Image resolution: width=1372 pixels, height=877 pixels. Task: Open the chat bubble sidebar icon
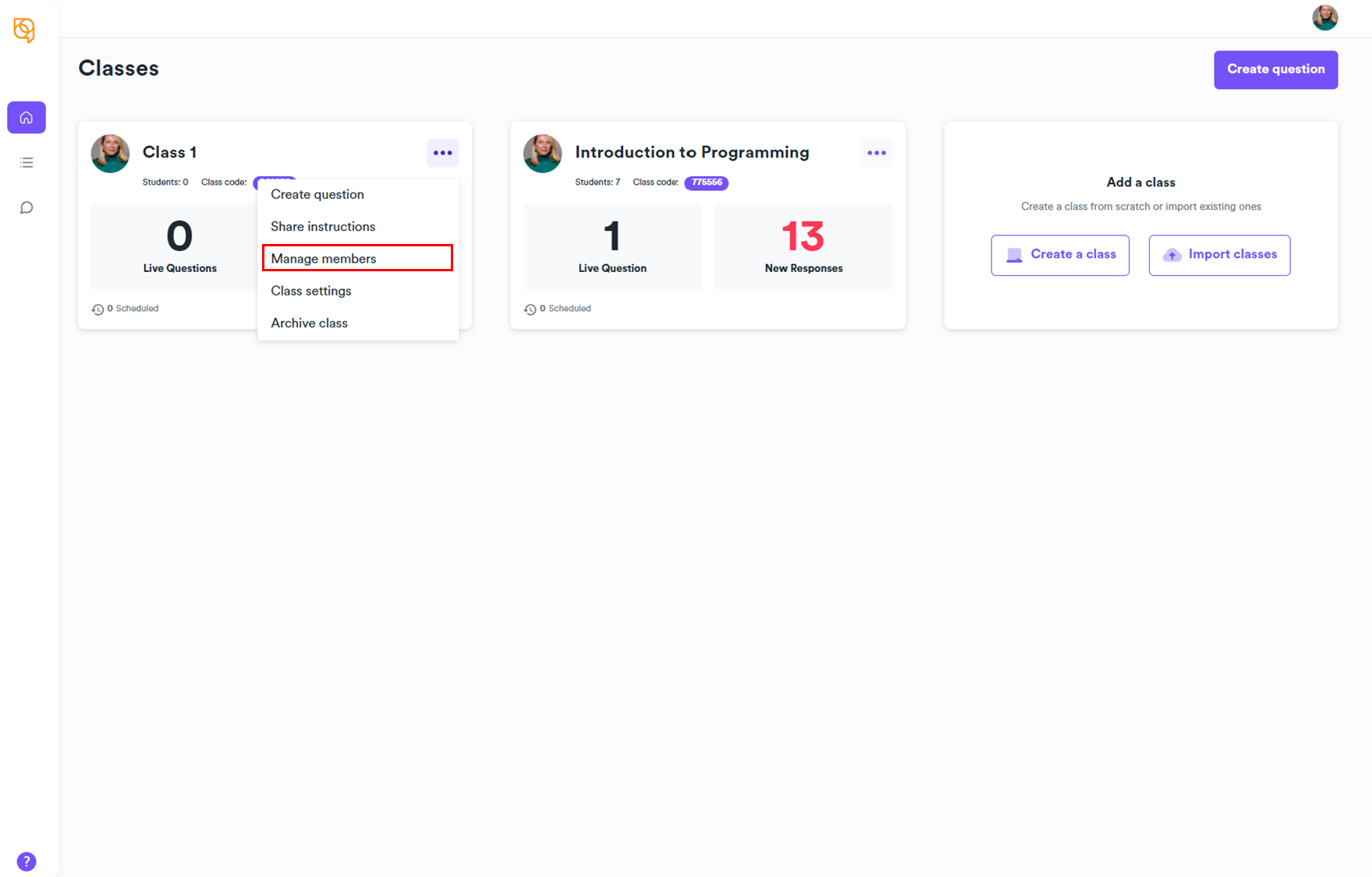pyautogui.click(x=27, y=207)
